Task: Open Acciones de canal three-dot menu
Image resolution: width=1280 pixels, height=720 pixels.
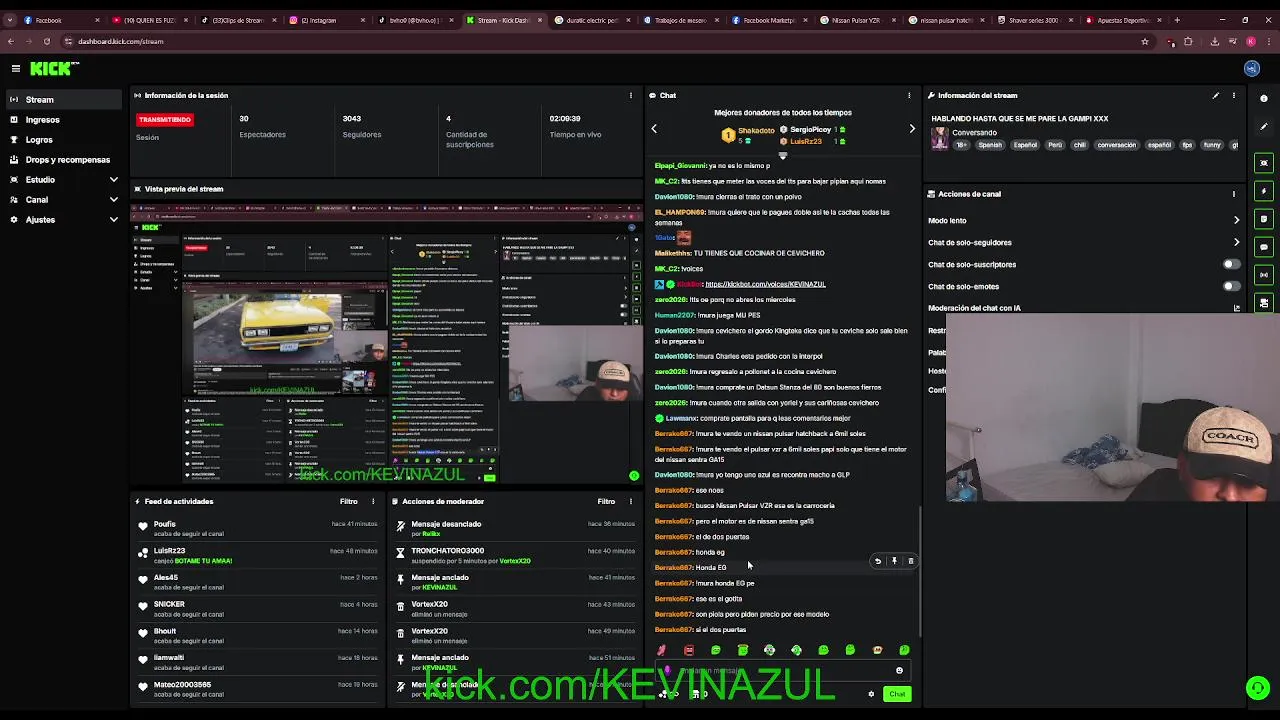Action: [x=1233, y=194]
